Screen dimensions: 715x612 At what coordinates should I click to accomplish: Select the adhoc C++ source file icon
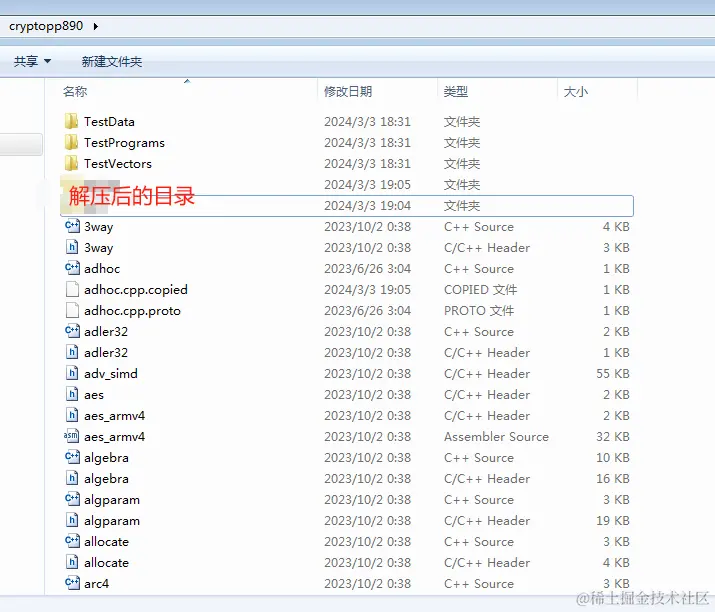click(72, 268)
